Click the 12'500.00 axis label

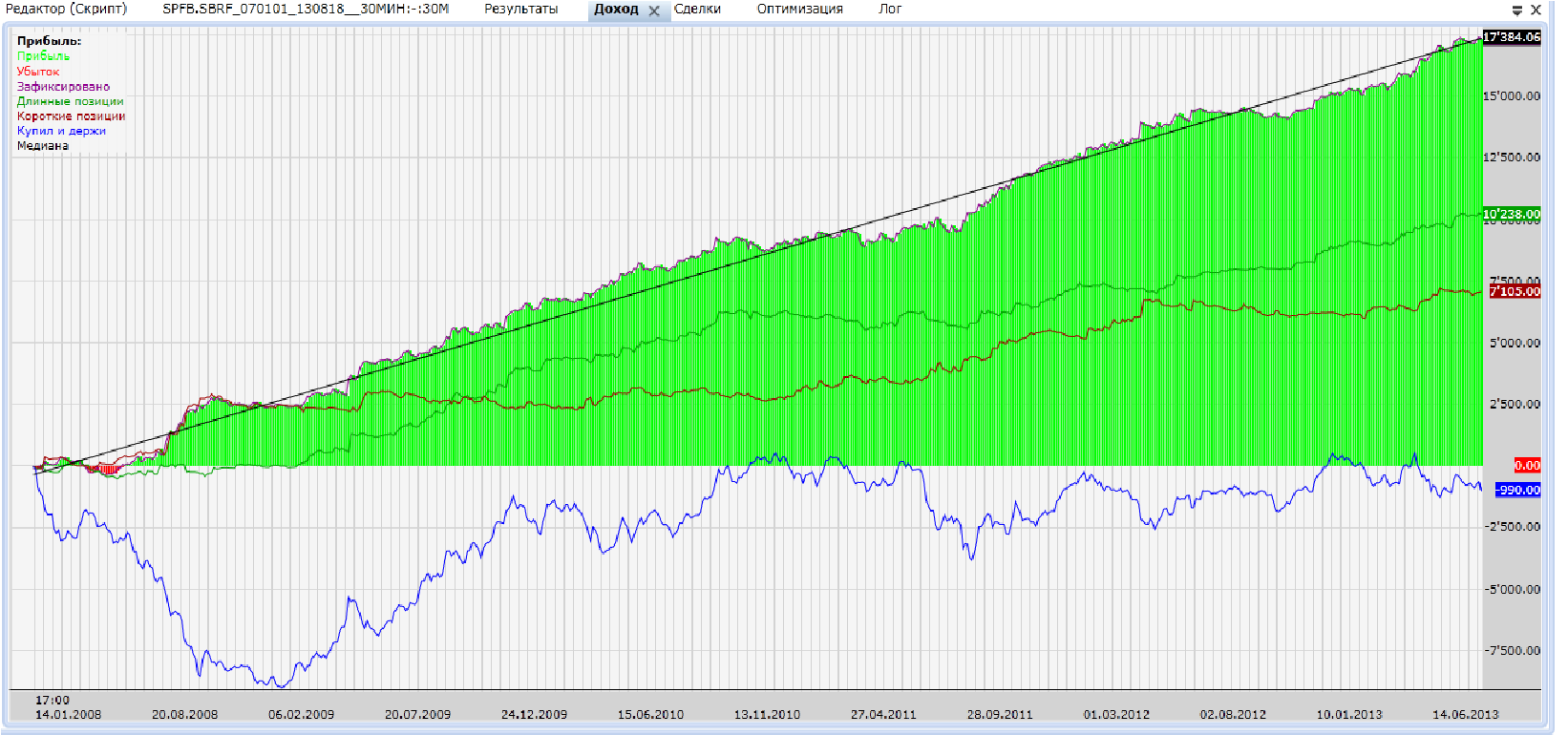(x=1512, y=157)
